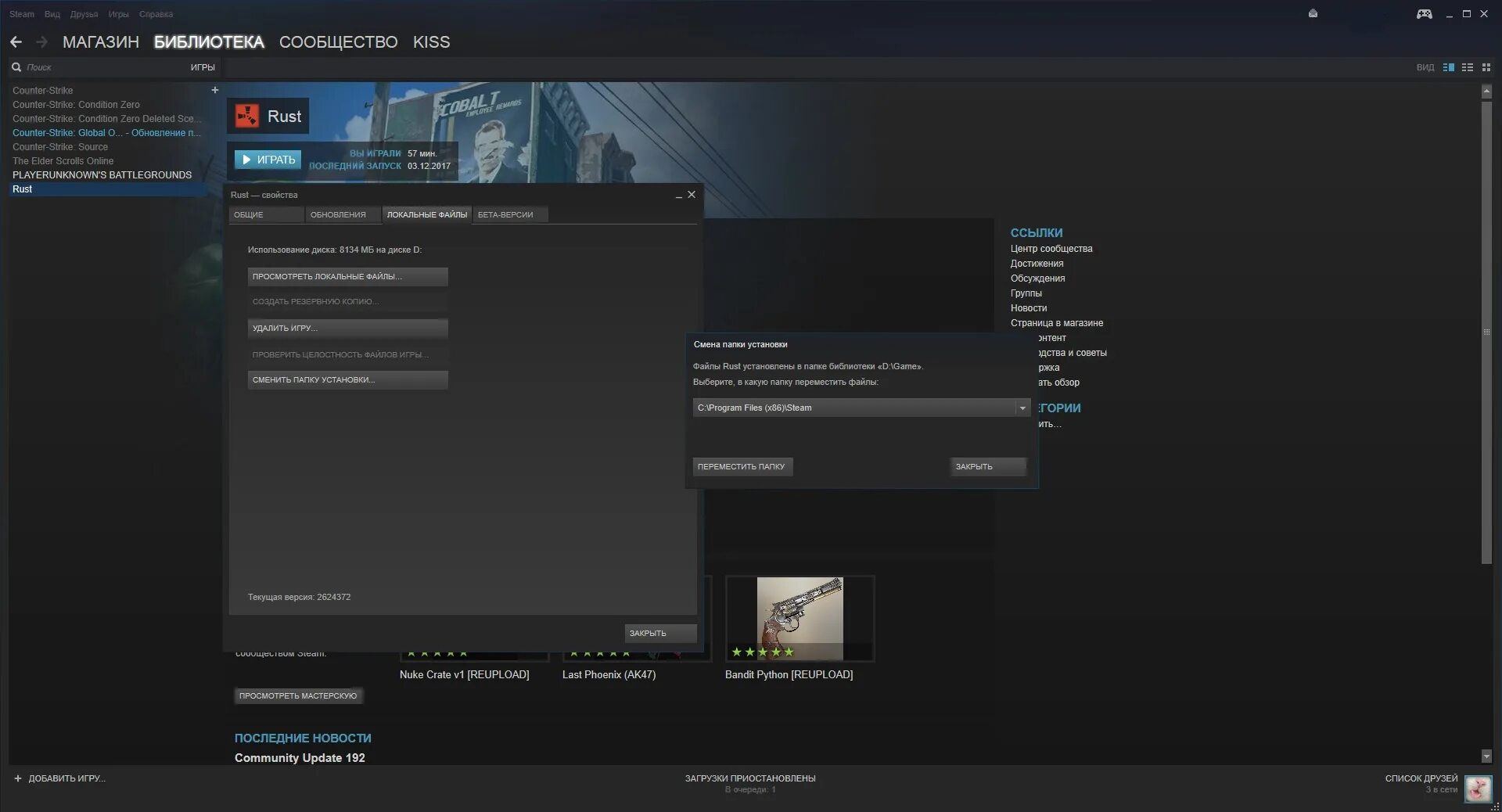This screenshot has height=812, width=1502.
Task: Open the KISS profile section
Action: tap(431, 42)
